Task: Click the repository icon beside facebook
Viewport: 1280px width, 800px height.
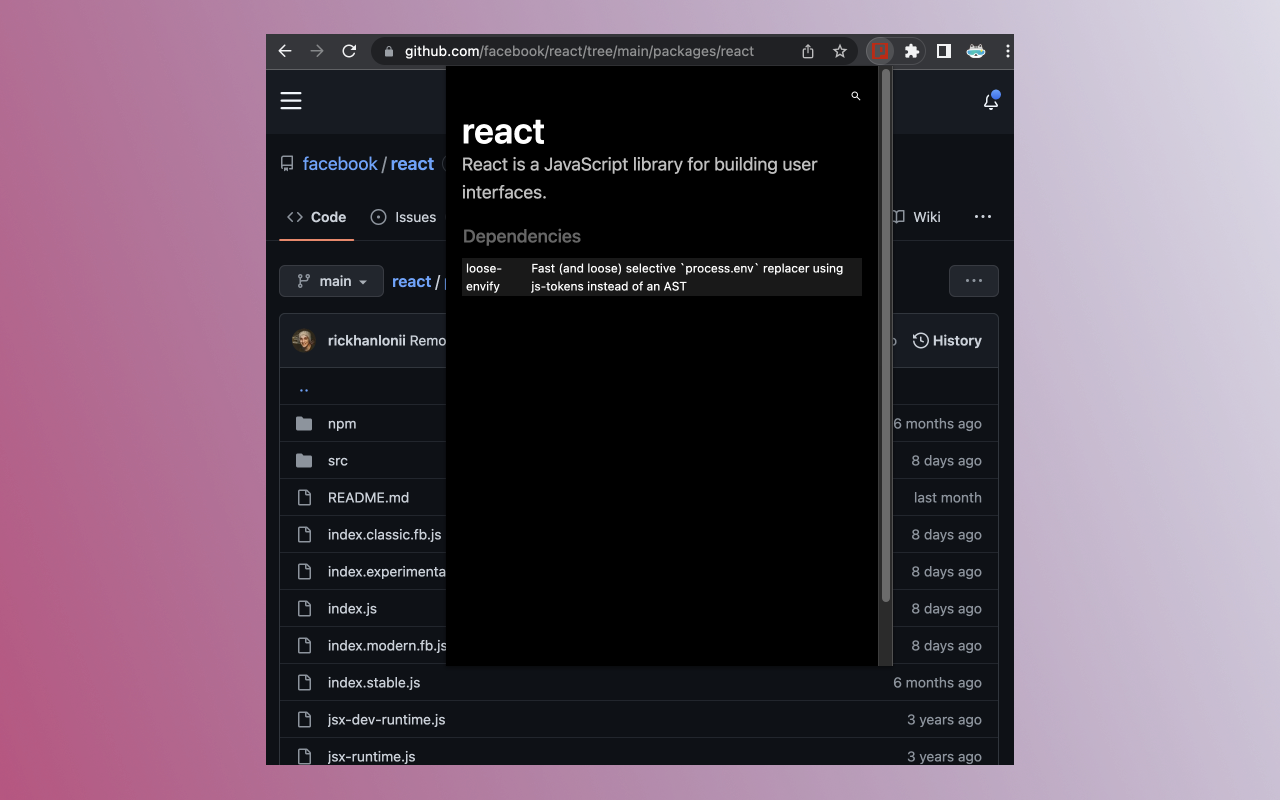Action: pos(287,164)
